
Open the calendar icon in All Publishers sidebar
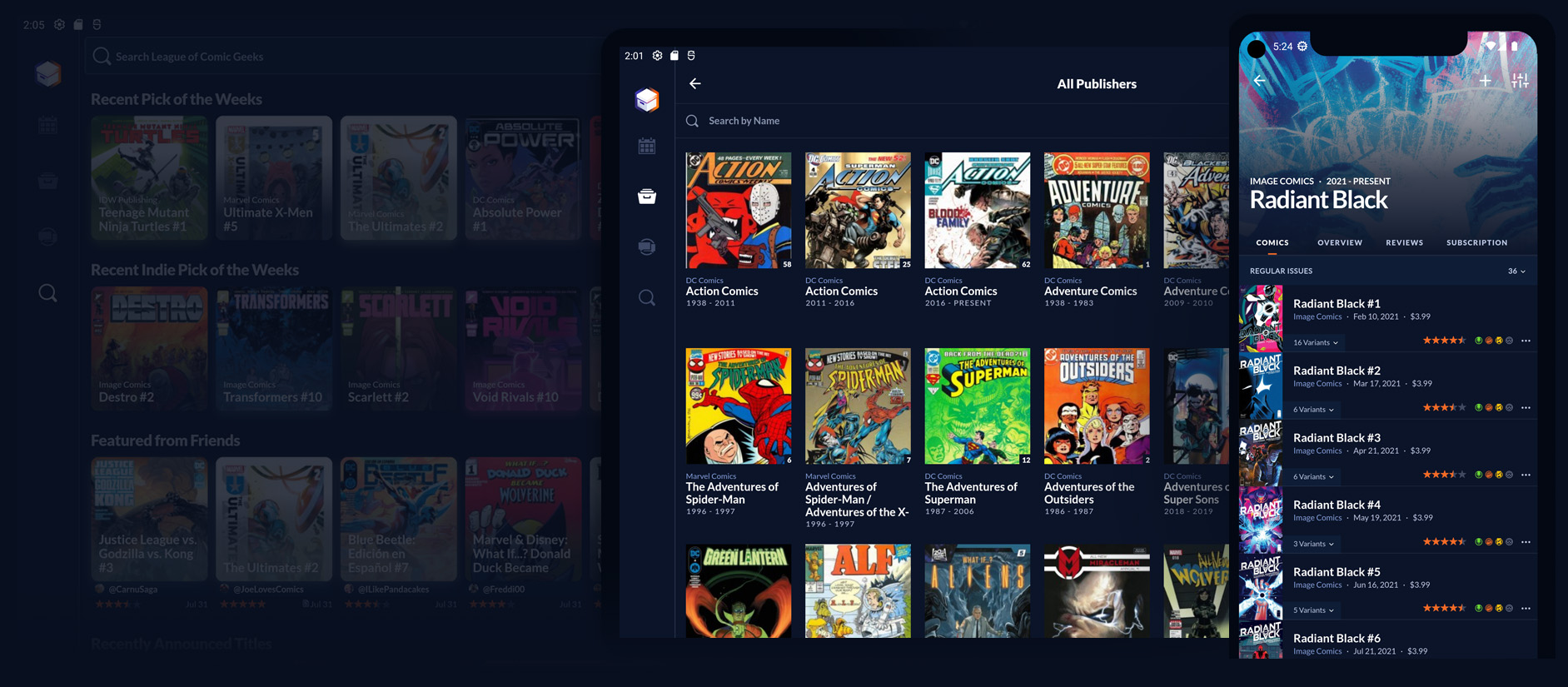[647, 147]
